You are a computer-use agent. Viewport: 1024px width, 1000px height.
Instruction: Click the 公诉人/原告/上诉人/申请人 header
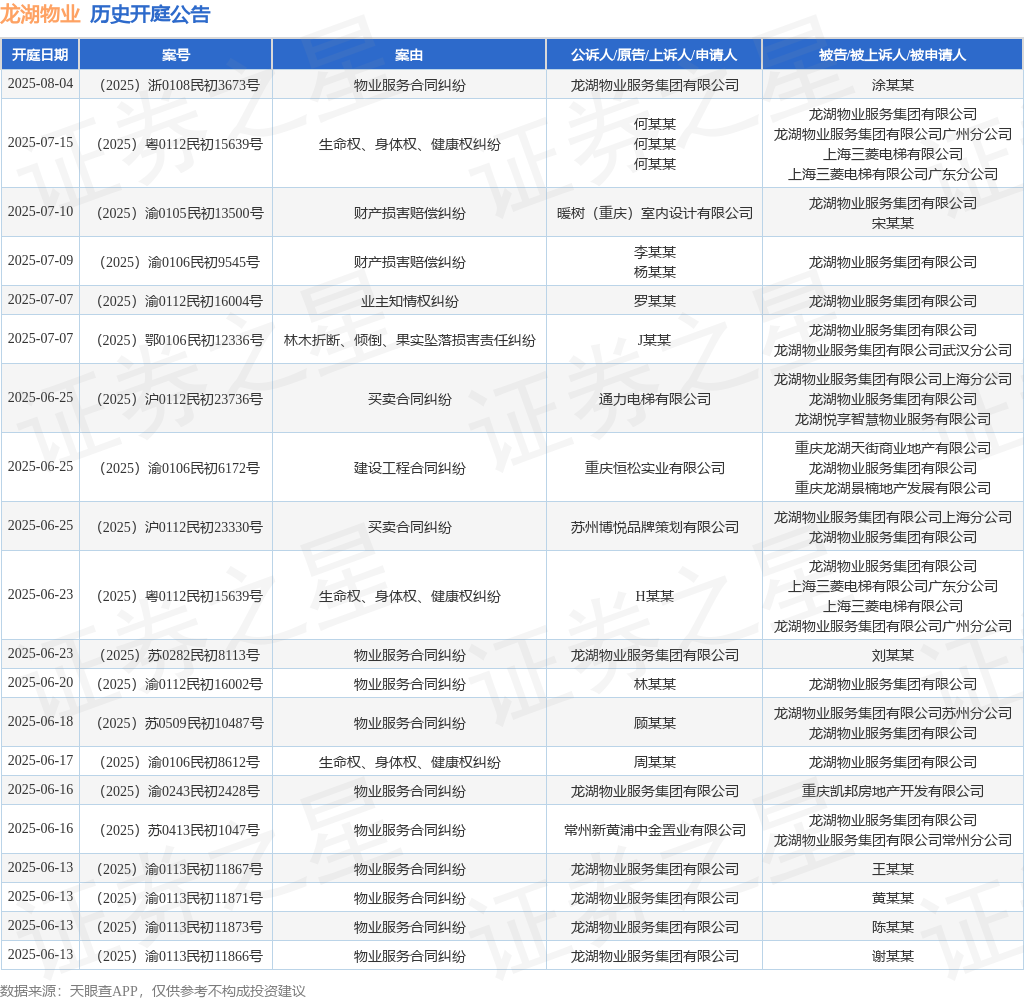pos(654,55)
